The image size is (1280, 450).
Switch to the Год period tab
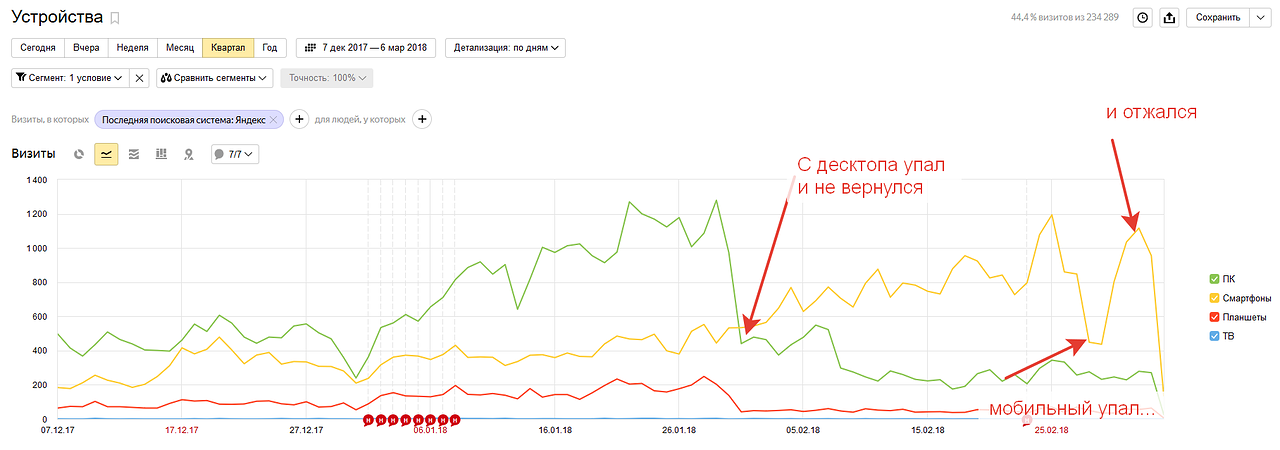pyautogui.click(x=270, y=47)
